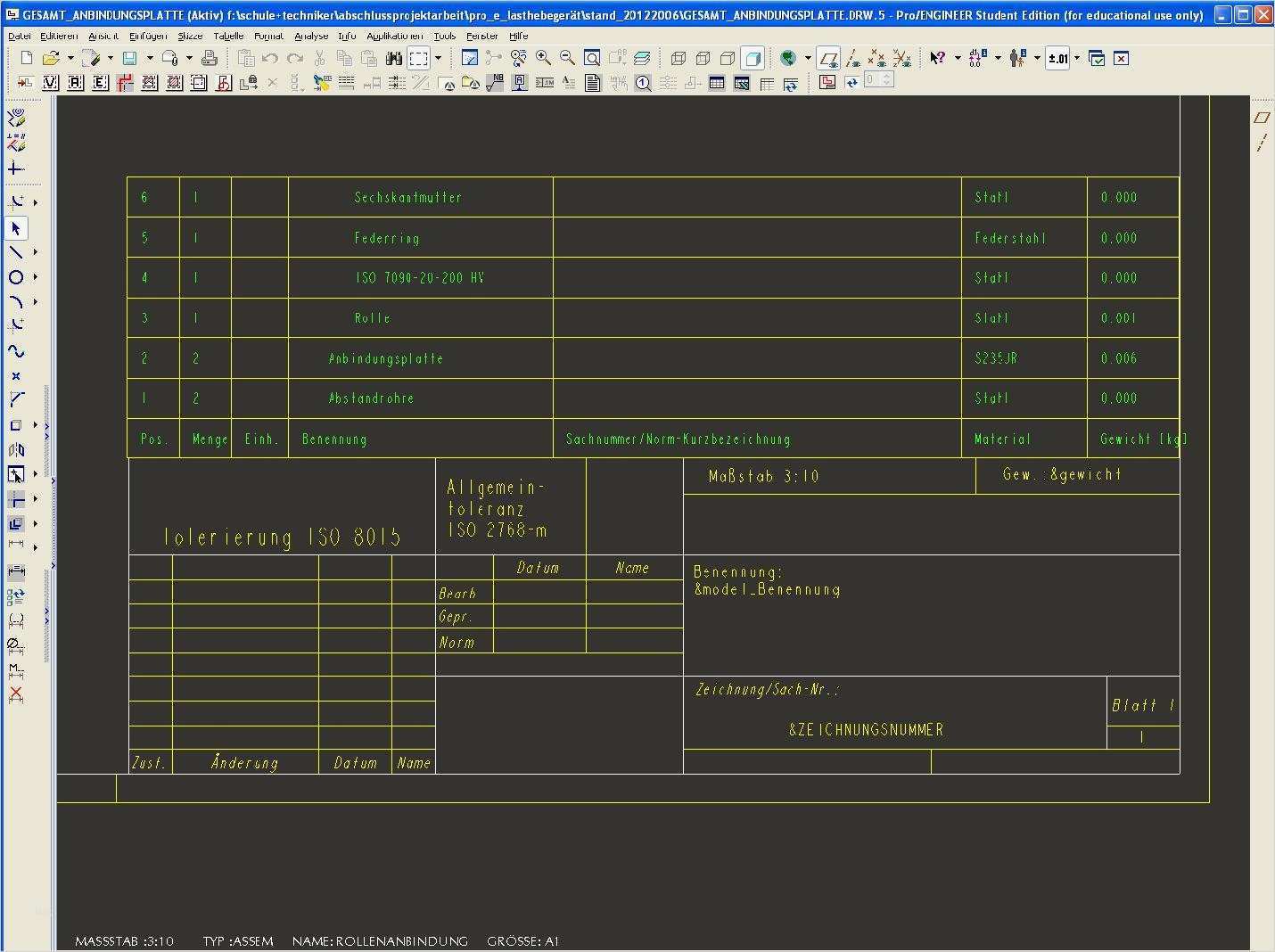
Task: Open the Analyse menu
Action: pyautogui.click(x=311, y=36)
